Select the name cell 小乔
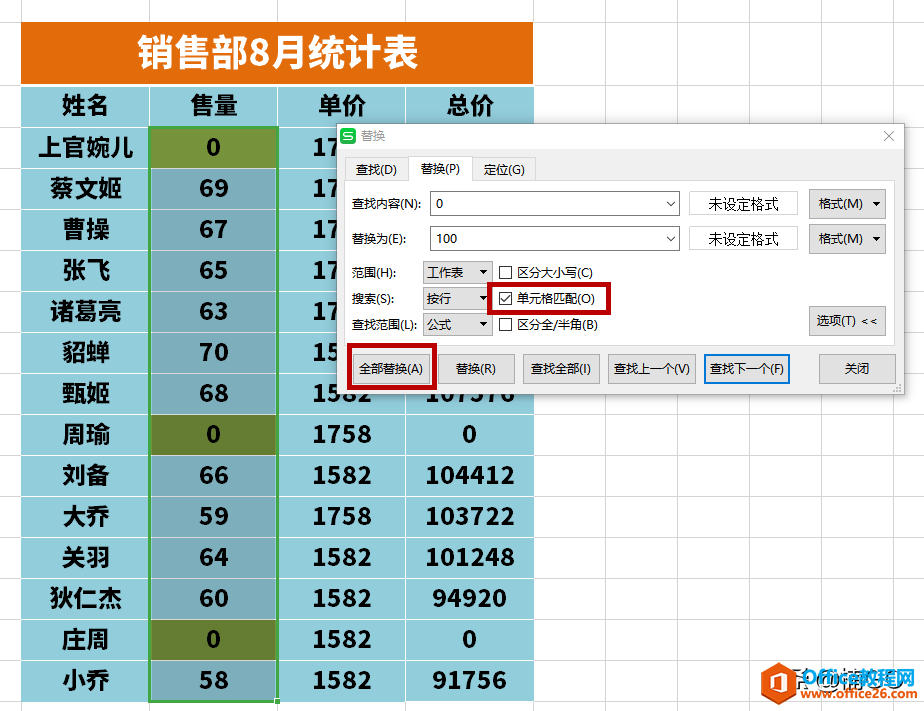The image size is (924, 711). tap(85, 680)
